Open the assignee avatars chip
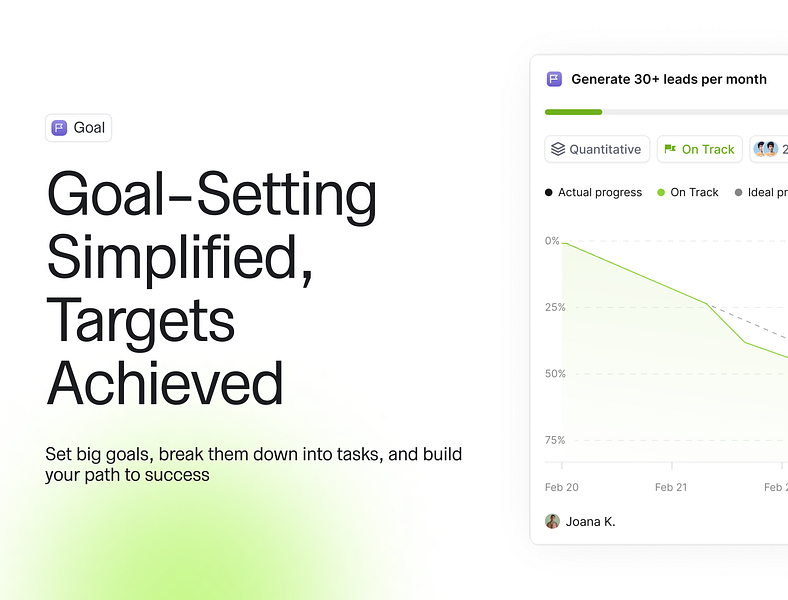This screenshot has width=788, height=600. tap(769, 149)
